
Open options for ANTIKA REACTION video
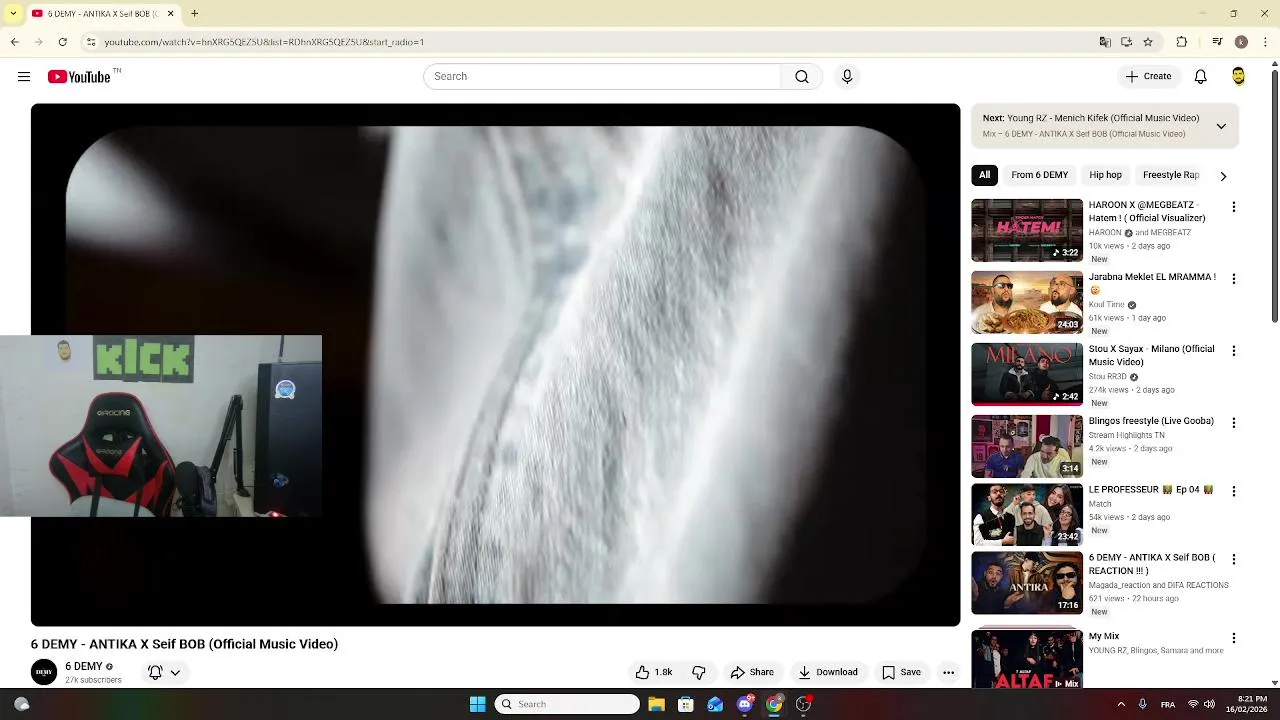pos(1233,559)
